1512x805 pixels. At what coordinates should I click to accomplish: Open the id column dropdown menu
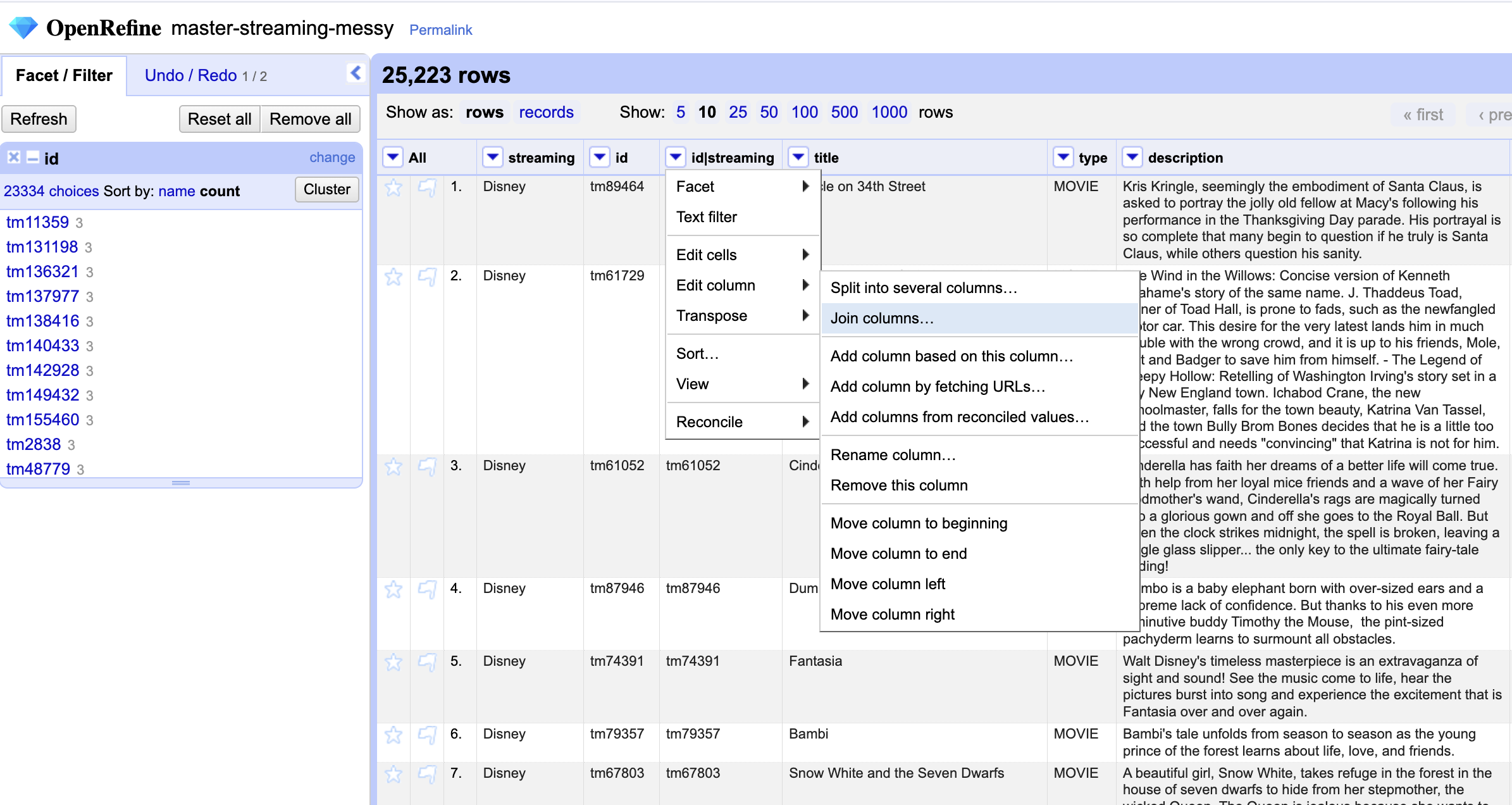tap(599, 157)
